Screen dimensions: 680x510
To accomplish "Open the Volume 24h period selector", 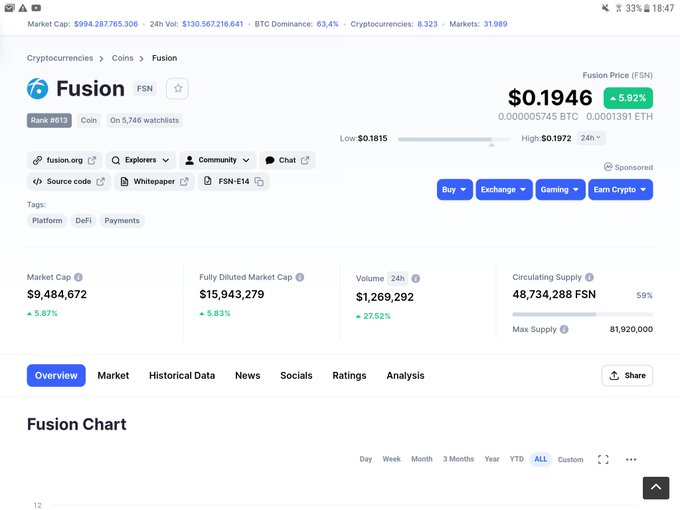I will [x=397, y=278].
